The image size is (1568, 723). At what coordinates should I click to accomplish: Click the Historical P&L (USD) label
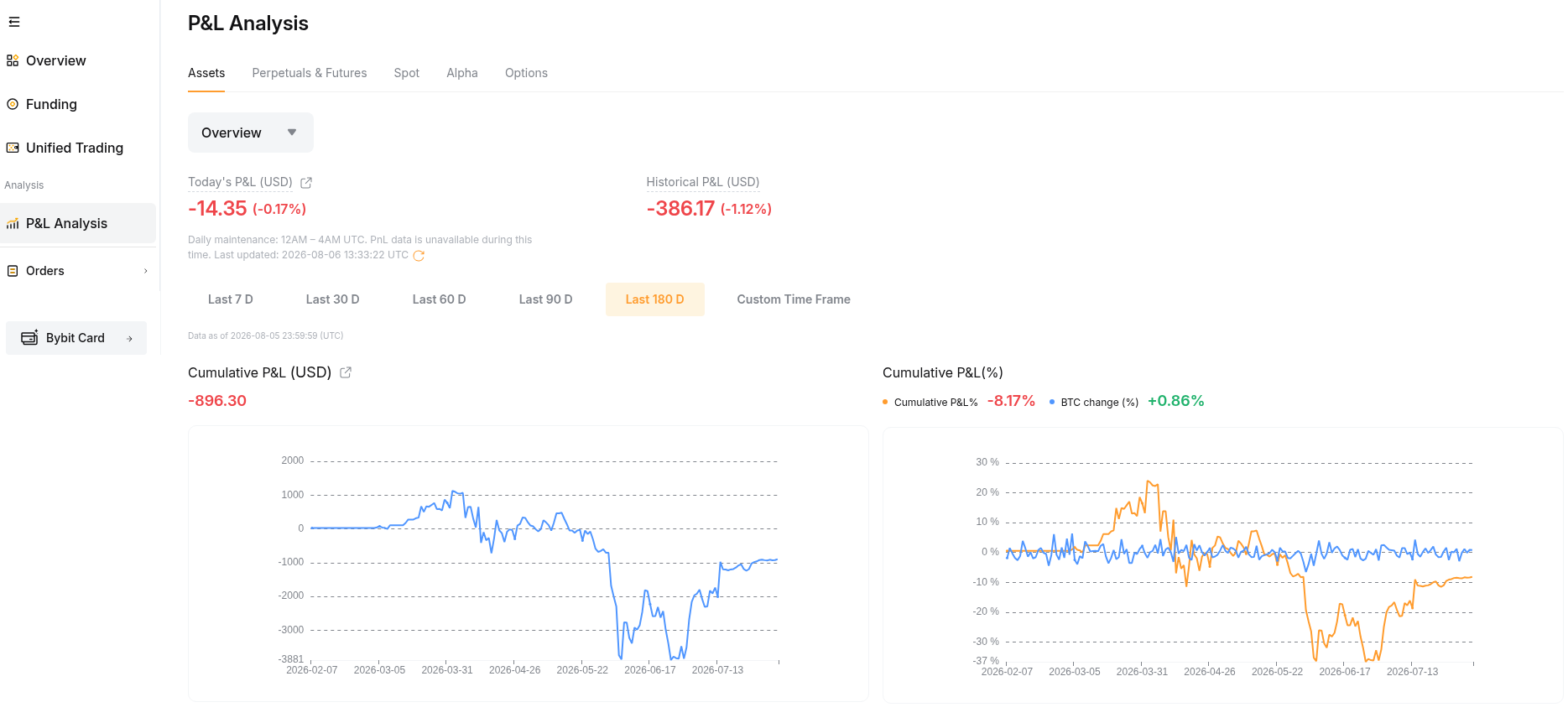(x=703, y=182)
